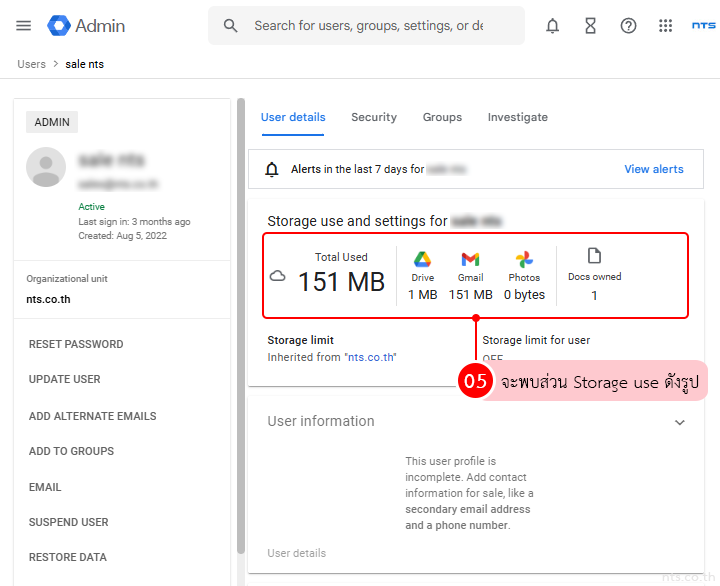Viewport: 720px width, 586px height.
Task: Open the notifications bell
Action: click(552, 26)
